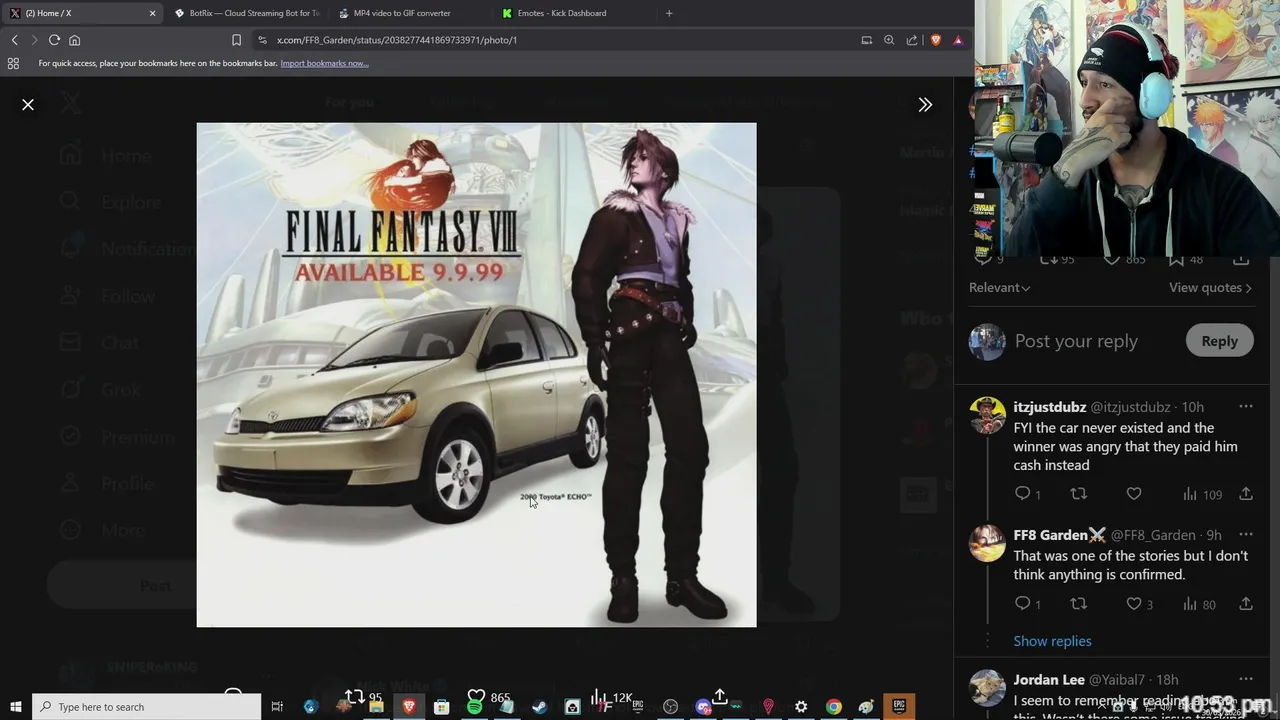This screenshot has height=720, width=1280.
Task: Close the enlarged photo viewer
Action: coord(28,104)
